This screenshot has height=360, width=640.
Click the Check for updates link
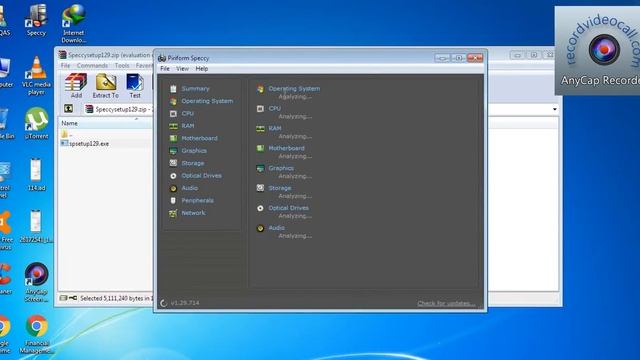click(446, 303)
